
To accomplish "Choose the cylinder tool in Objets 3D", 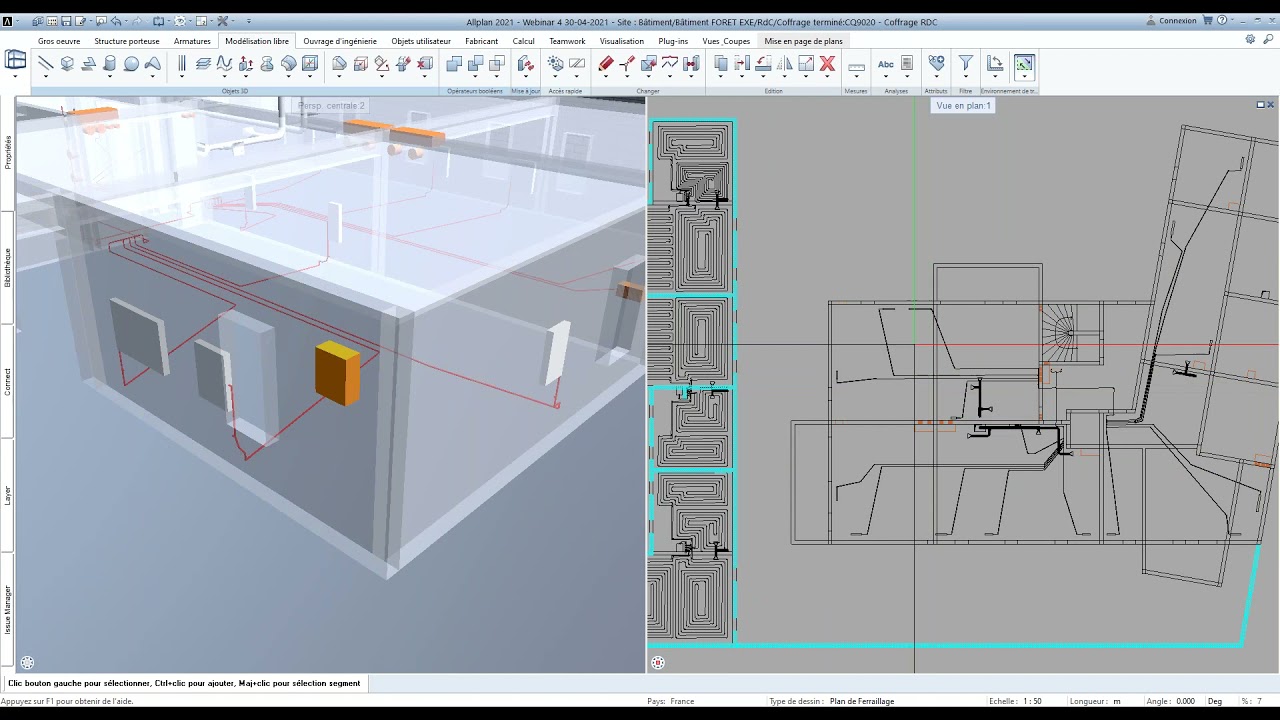I will tap(110, 63).
